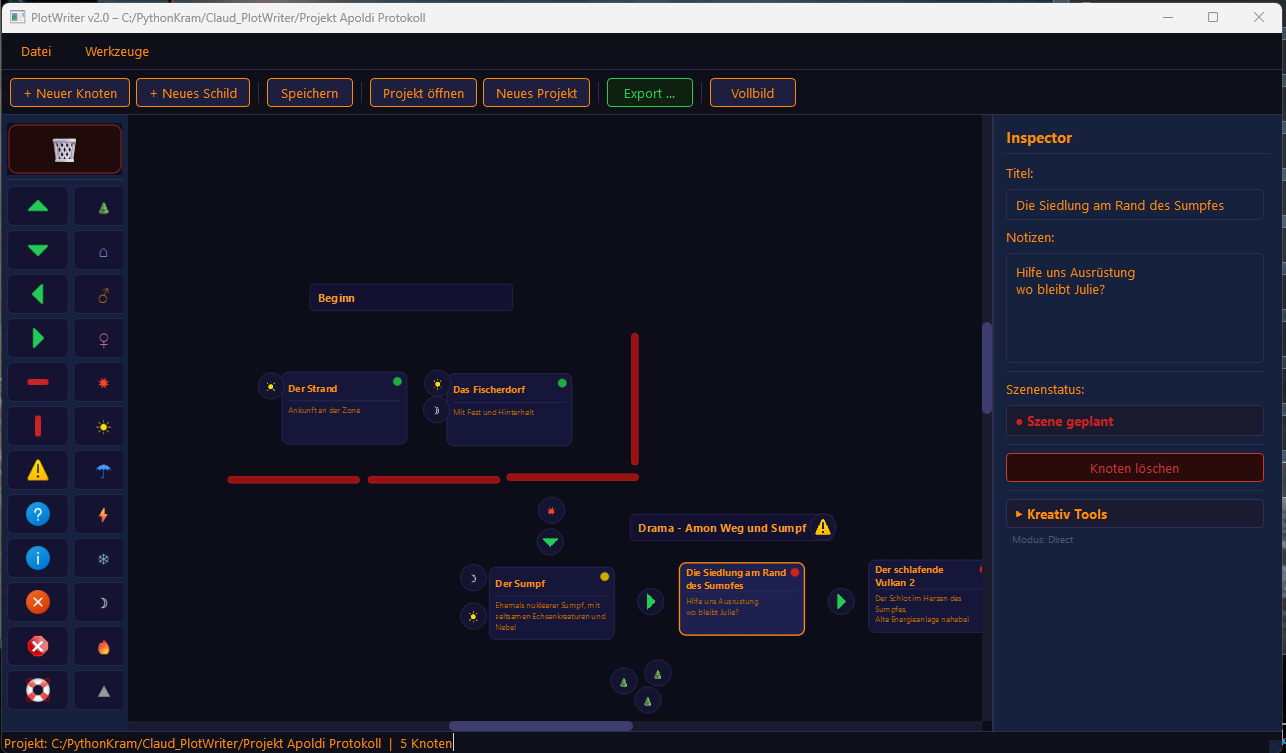Select the yellow warning triangle palette icon
Screen dimensions: 1286x753
[x=38, y=470]
